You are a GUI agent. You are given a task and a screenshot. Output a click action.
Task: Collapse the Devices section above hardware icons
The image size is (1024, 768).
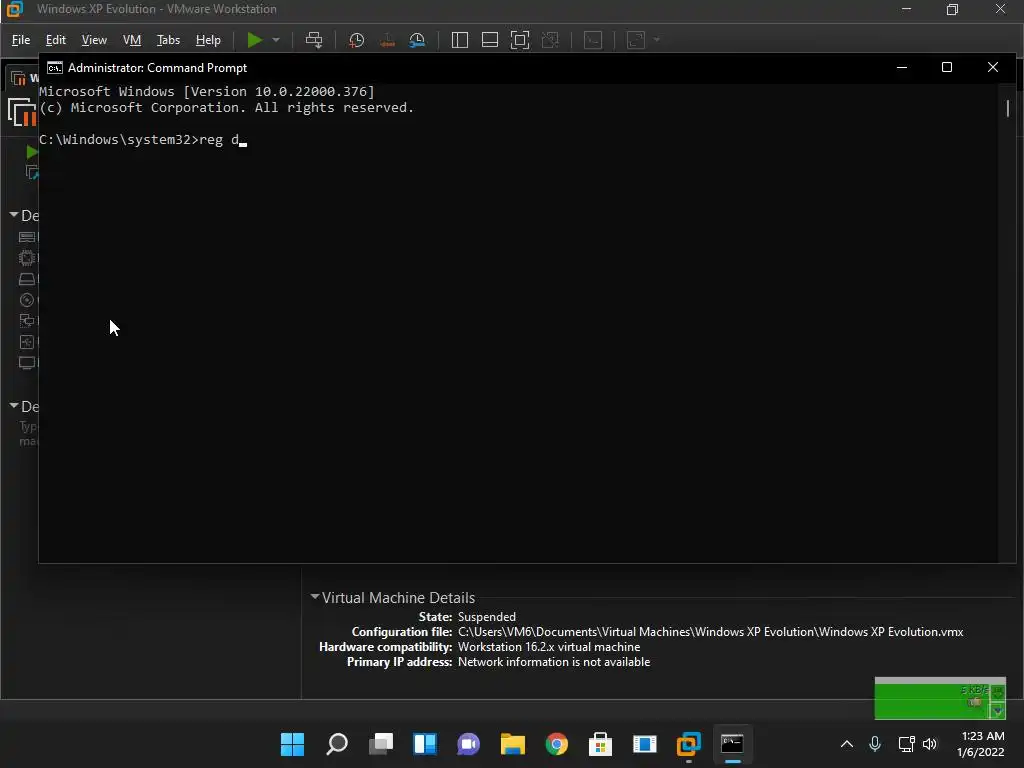coord(14,215)
